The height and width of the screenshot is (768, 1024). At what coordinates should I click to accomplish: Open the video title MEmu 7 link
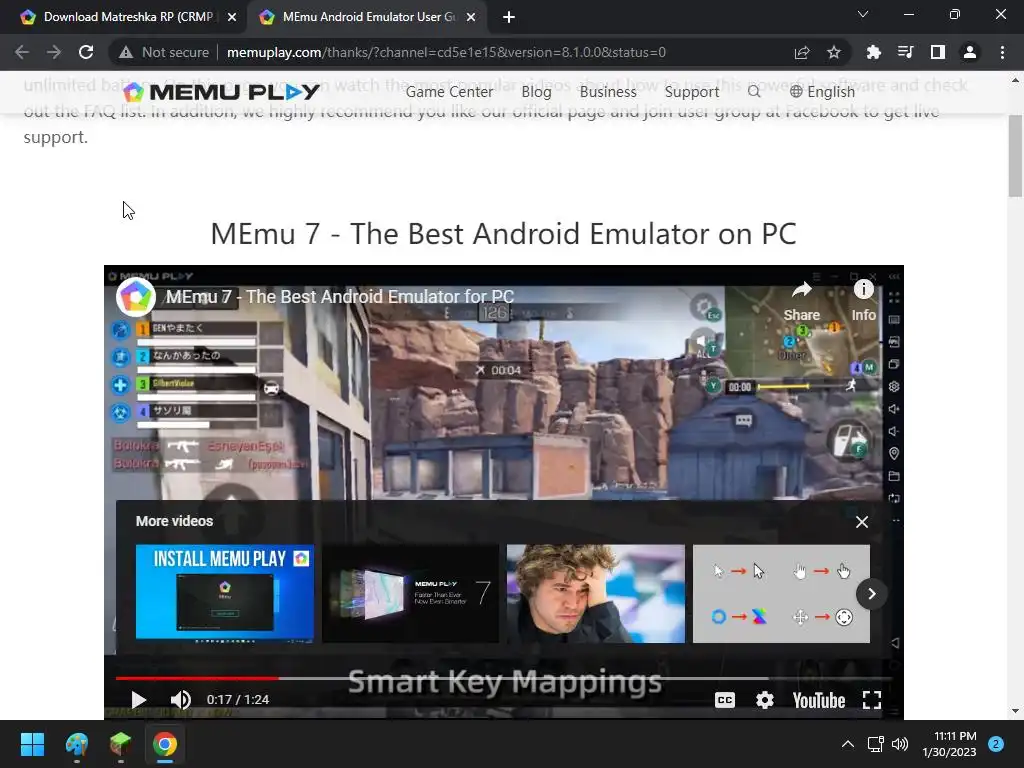tap(340, 296)
